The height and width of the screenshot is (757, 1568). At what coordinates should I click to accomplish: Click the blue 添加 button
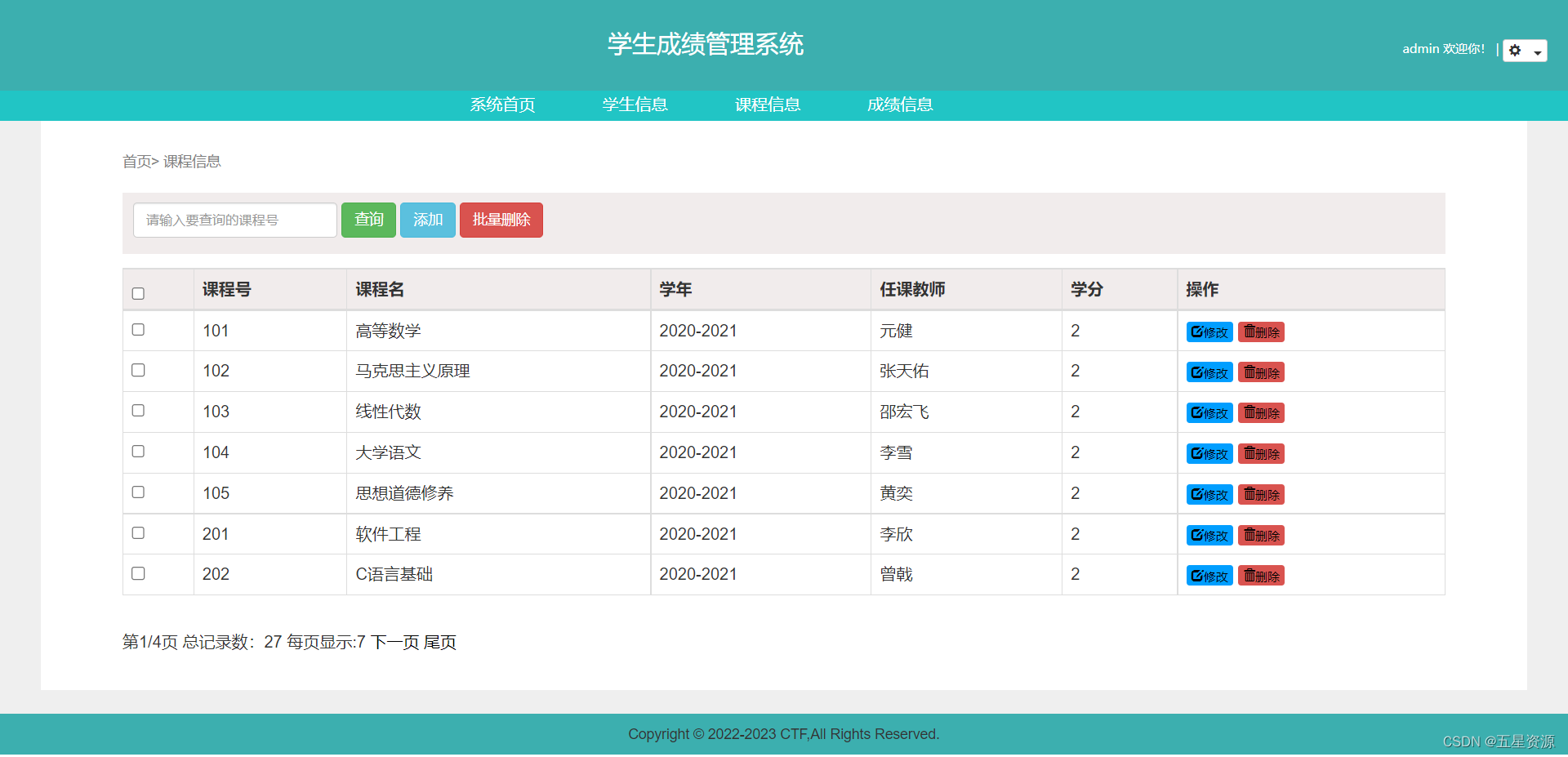coord(428,220)
